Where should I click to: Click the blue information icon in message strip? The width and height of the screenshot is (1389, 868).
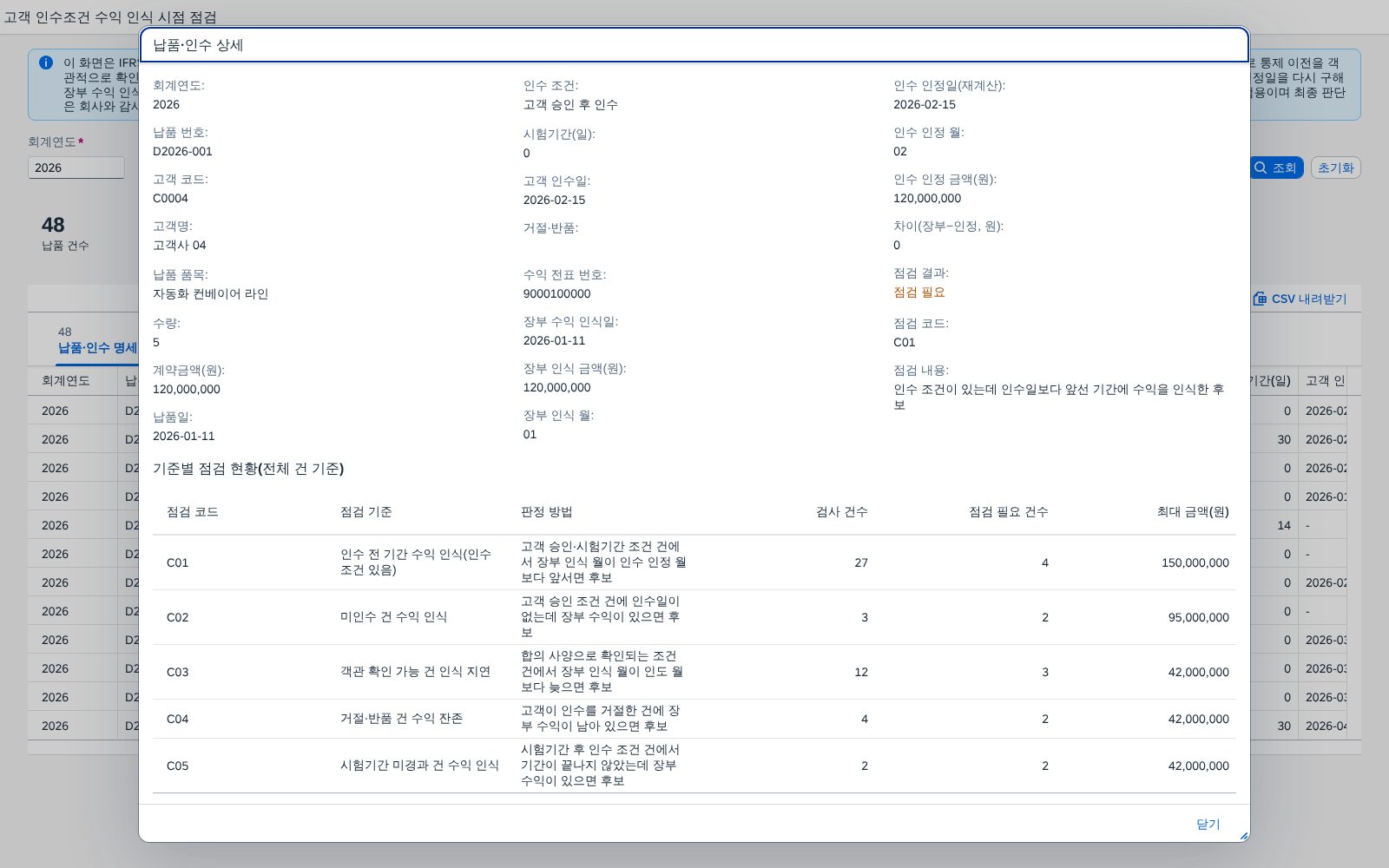pos(46,62)
